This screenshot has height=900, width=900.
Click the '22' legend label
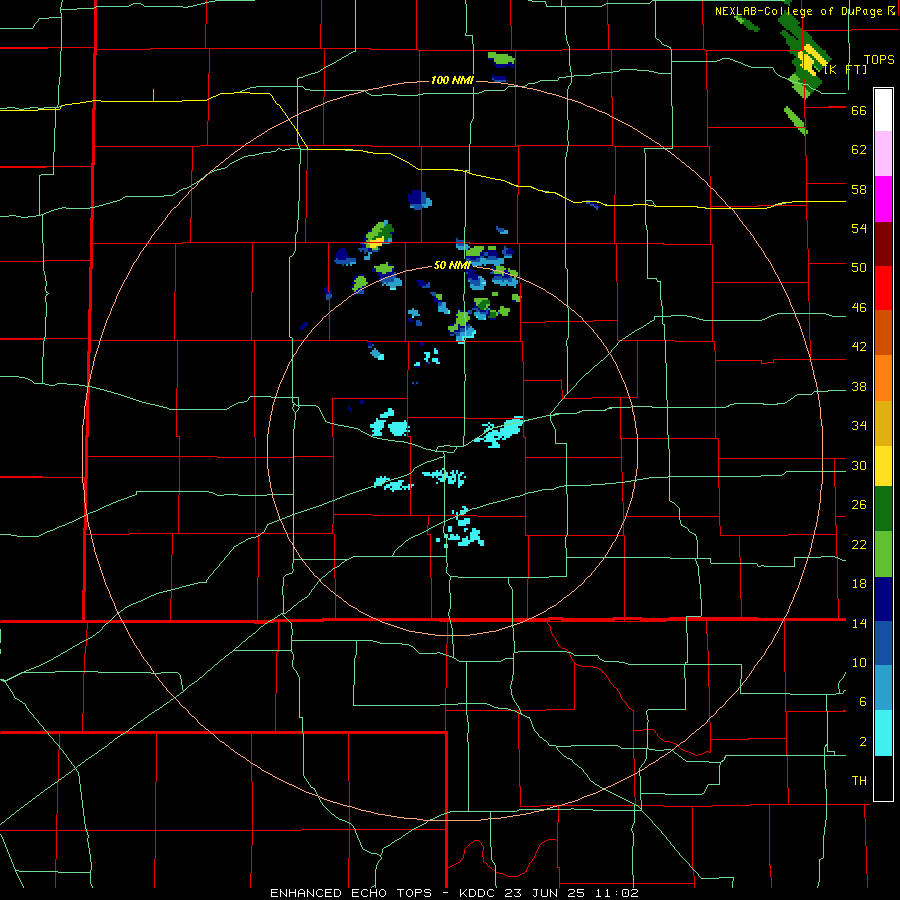[x=859, y=545]
